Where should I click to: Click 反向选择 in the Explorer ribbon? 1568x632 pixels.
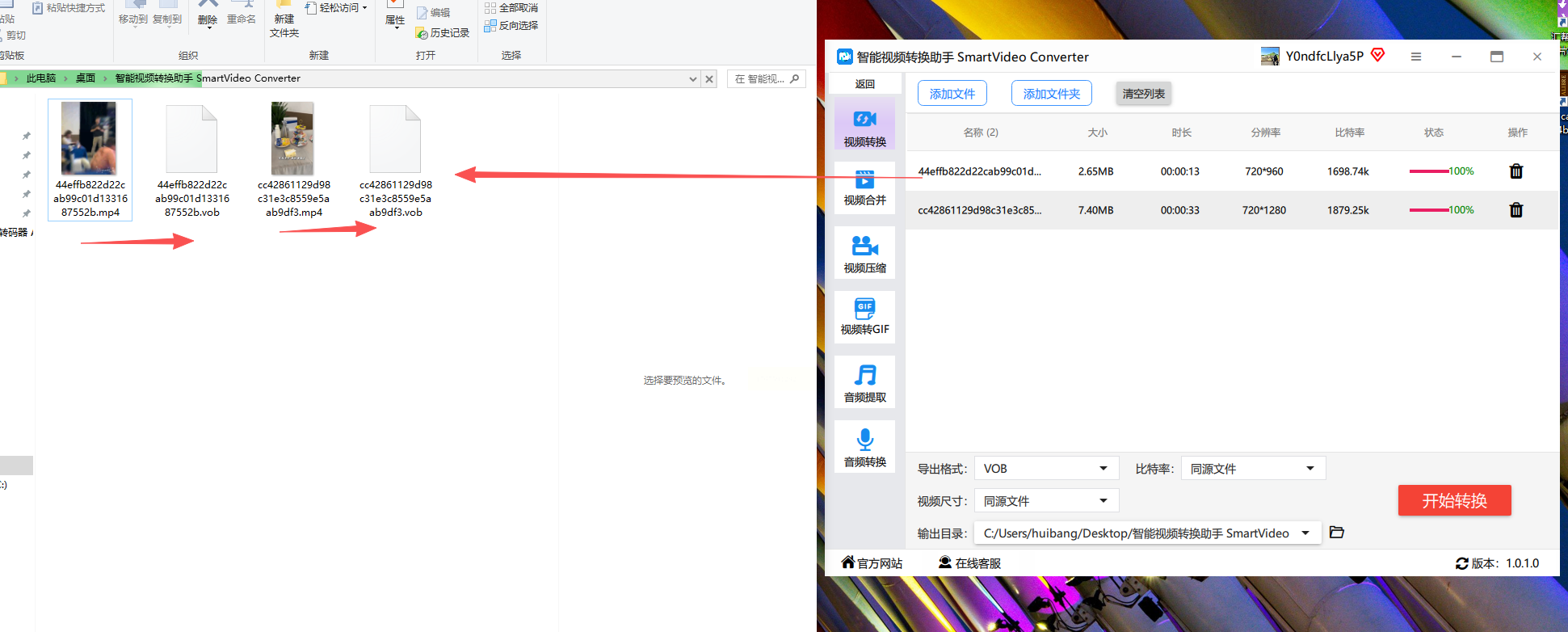tap(511, 26)
